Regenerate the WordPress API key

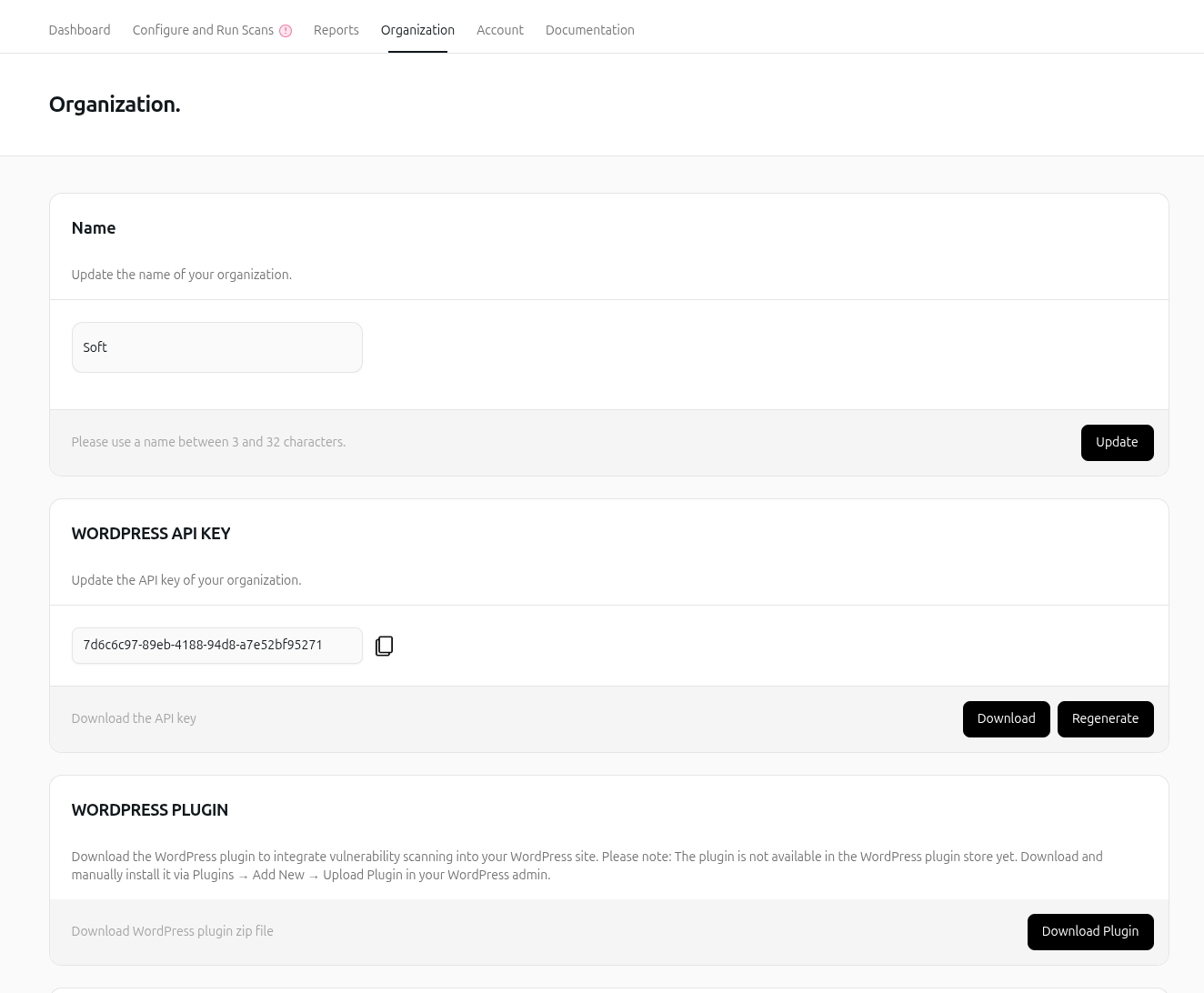tap(1105, 718)
